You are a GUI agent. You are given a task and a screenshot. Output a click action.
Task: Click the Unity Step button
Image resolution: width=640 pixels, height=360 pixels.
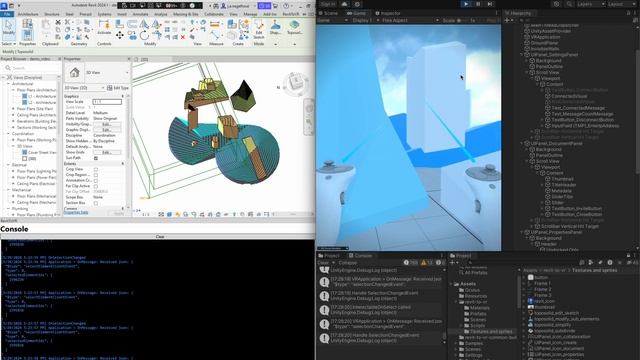(x=490, y=4)
